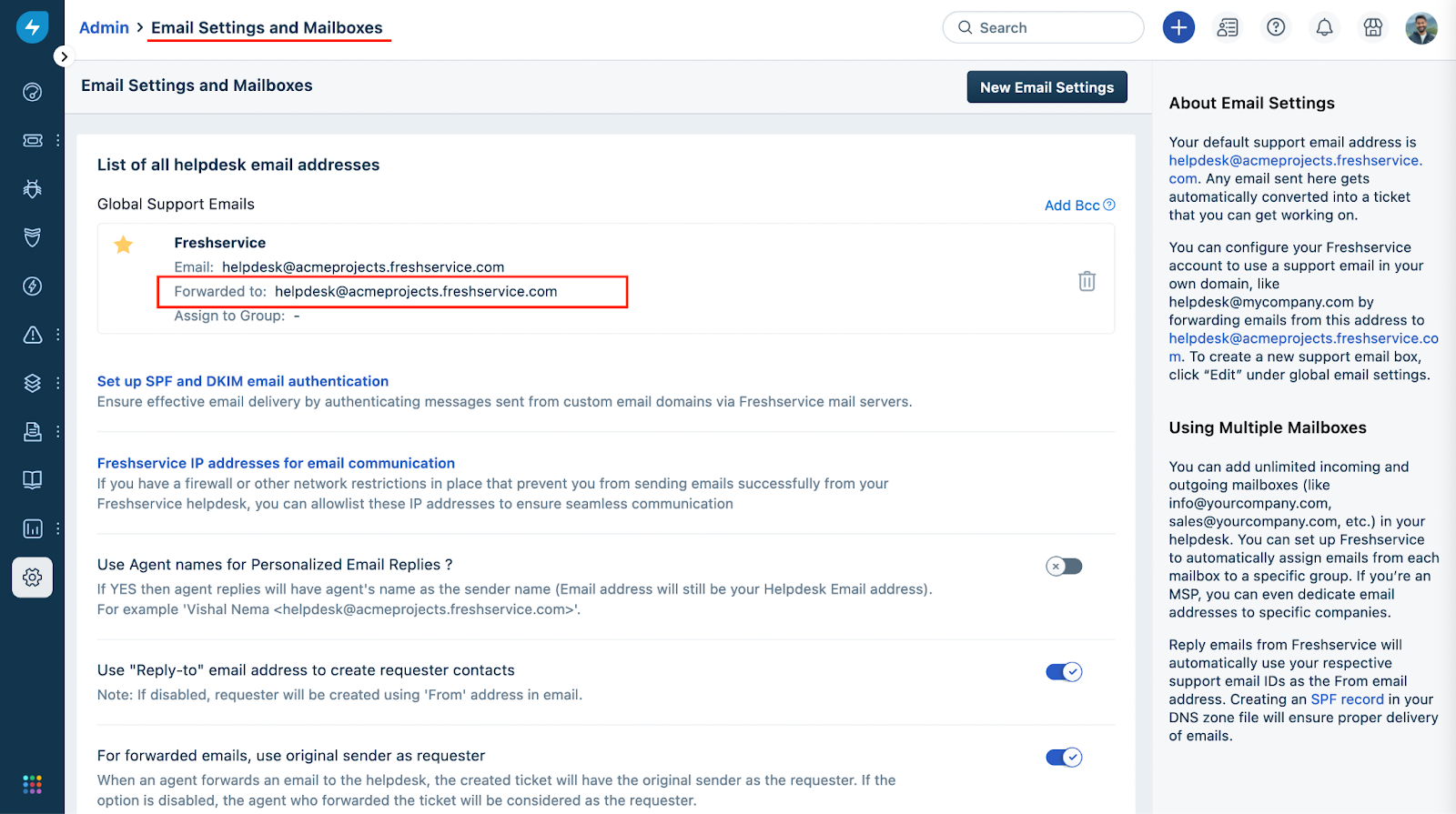Open the user profile avatar

(x=1421, y=27)
